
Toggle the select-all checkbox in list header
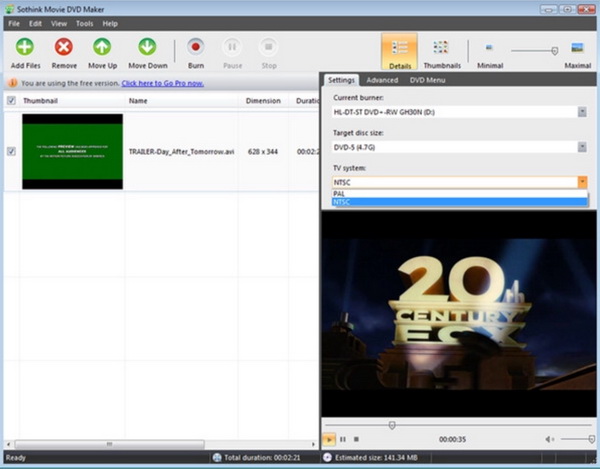click(11, 101)
